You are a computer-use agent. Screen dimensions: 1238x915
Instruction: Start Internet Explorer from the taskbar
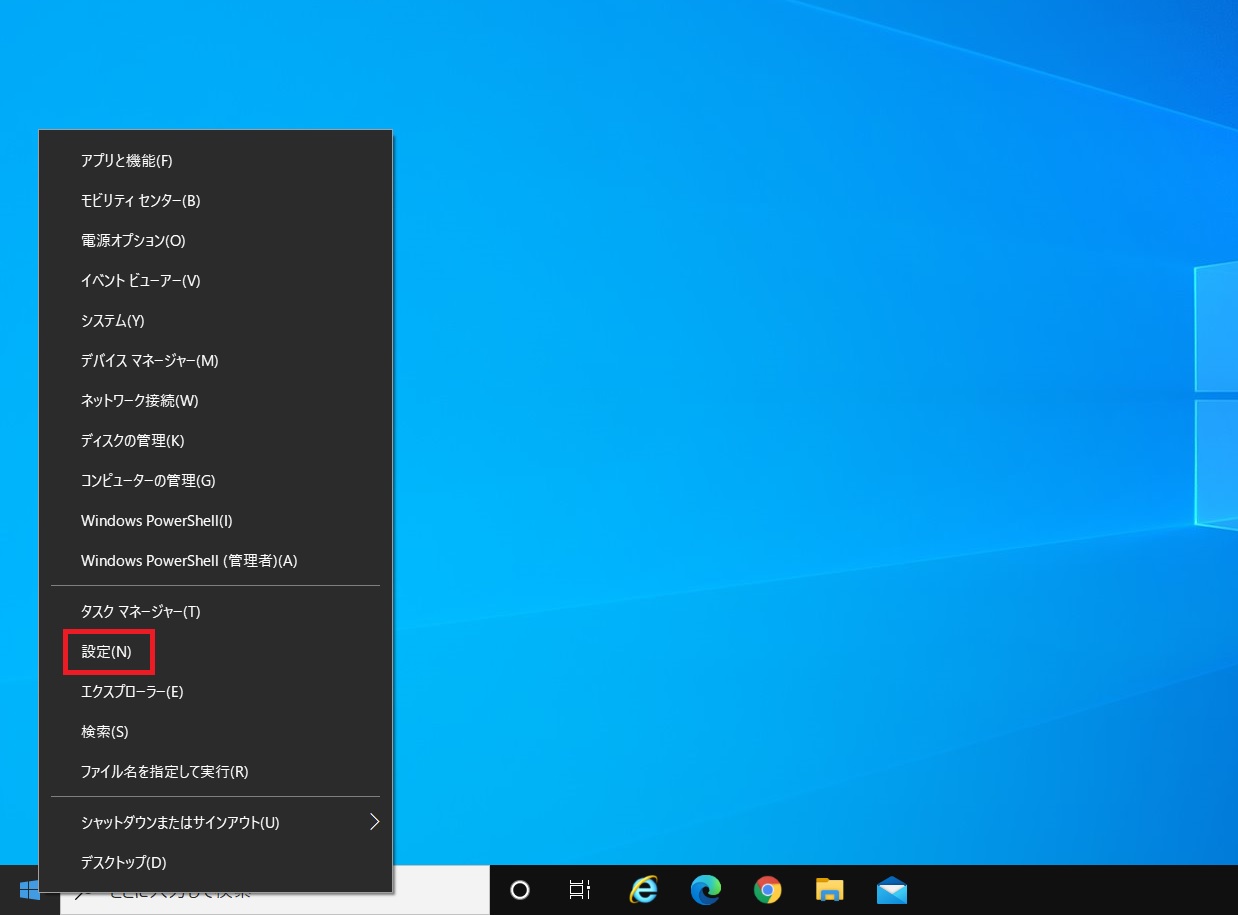pyautogui.click(x=643, y=890)
